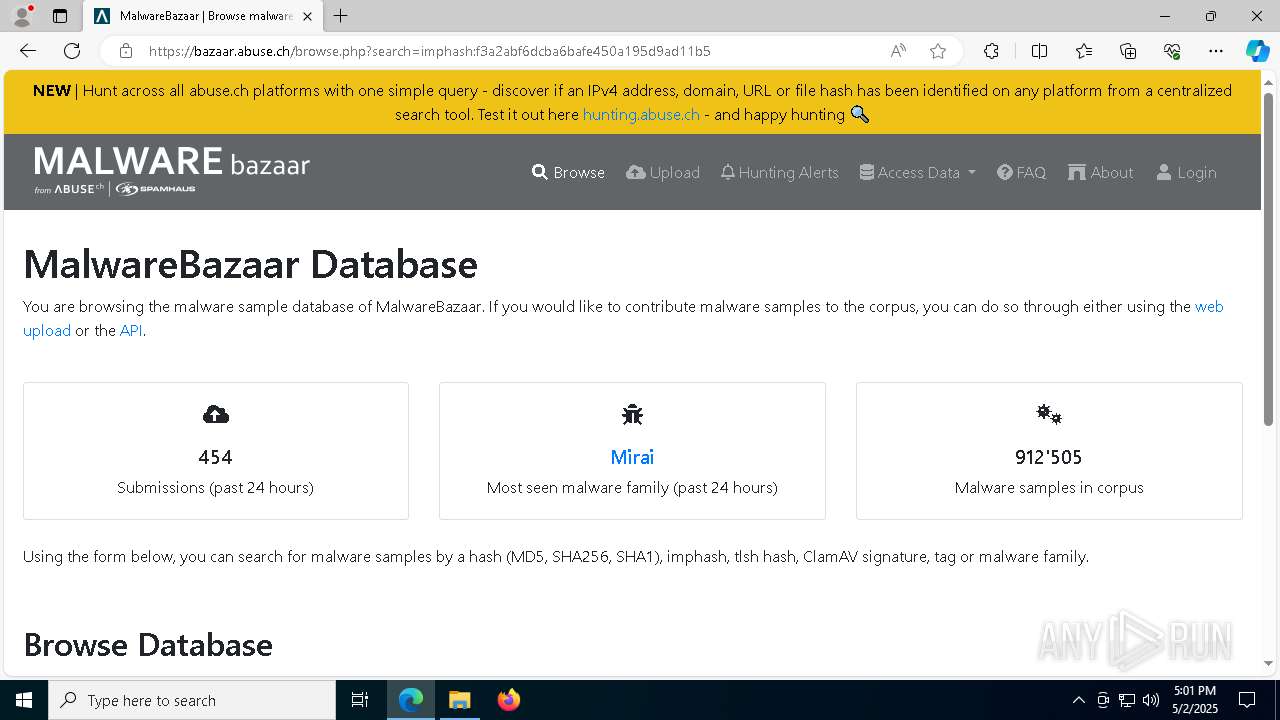1280x720 pixels.
Task: Open Hunting Alerts nav item
Action: 780,172
